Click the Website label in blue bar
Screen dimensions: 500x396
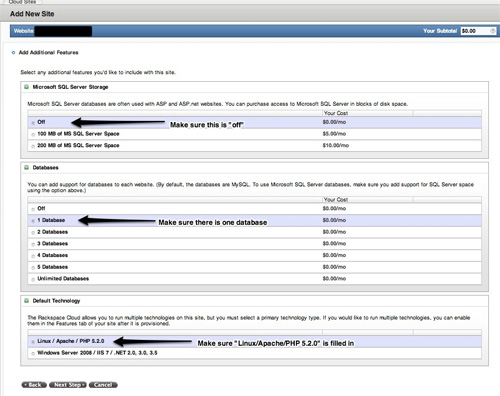(24, 31)
